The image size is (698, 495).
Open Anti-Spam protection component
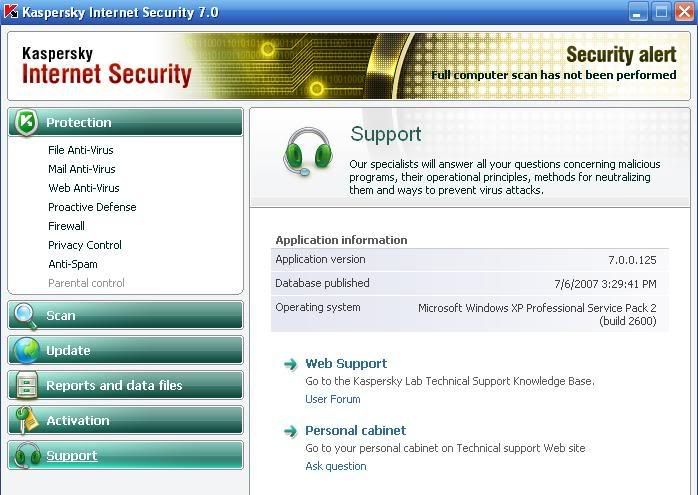click(x=73, y=264)
